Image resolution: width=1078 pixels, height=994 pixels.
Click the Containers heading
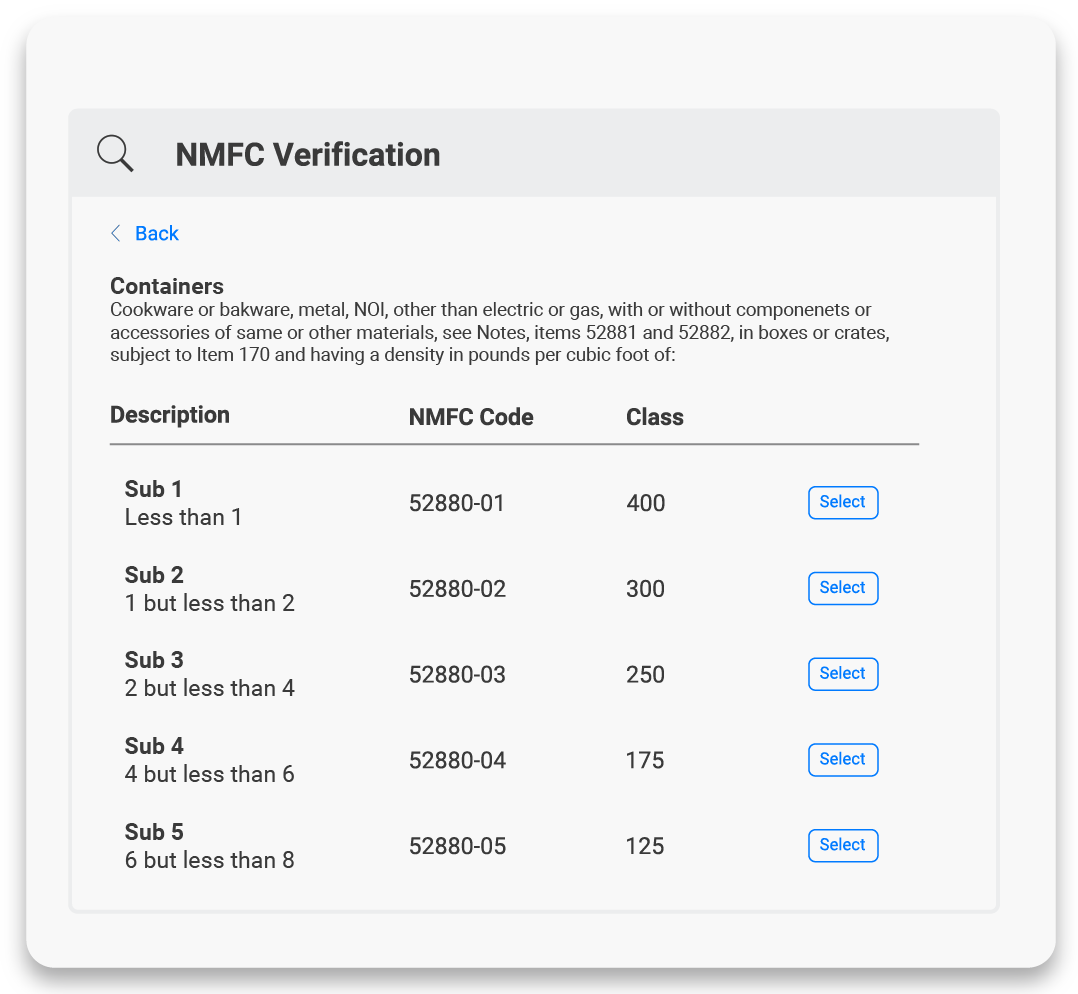(x=166, y=286)
